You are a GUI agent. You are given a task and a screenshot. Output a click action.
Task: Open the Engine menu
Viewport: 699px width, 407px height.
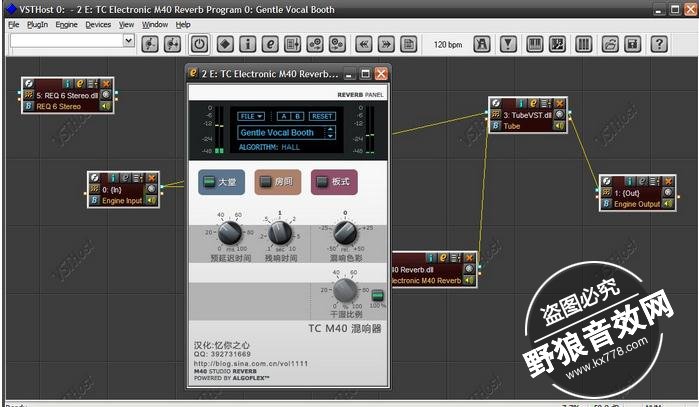click(x=66, y=25)
